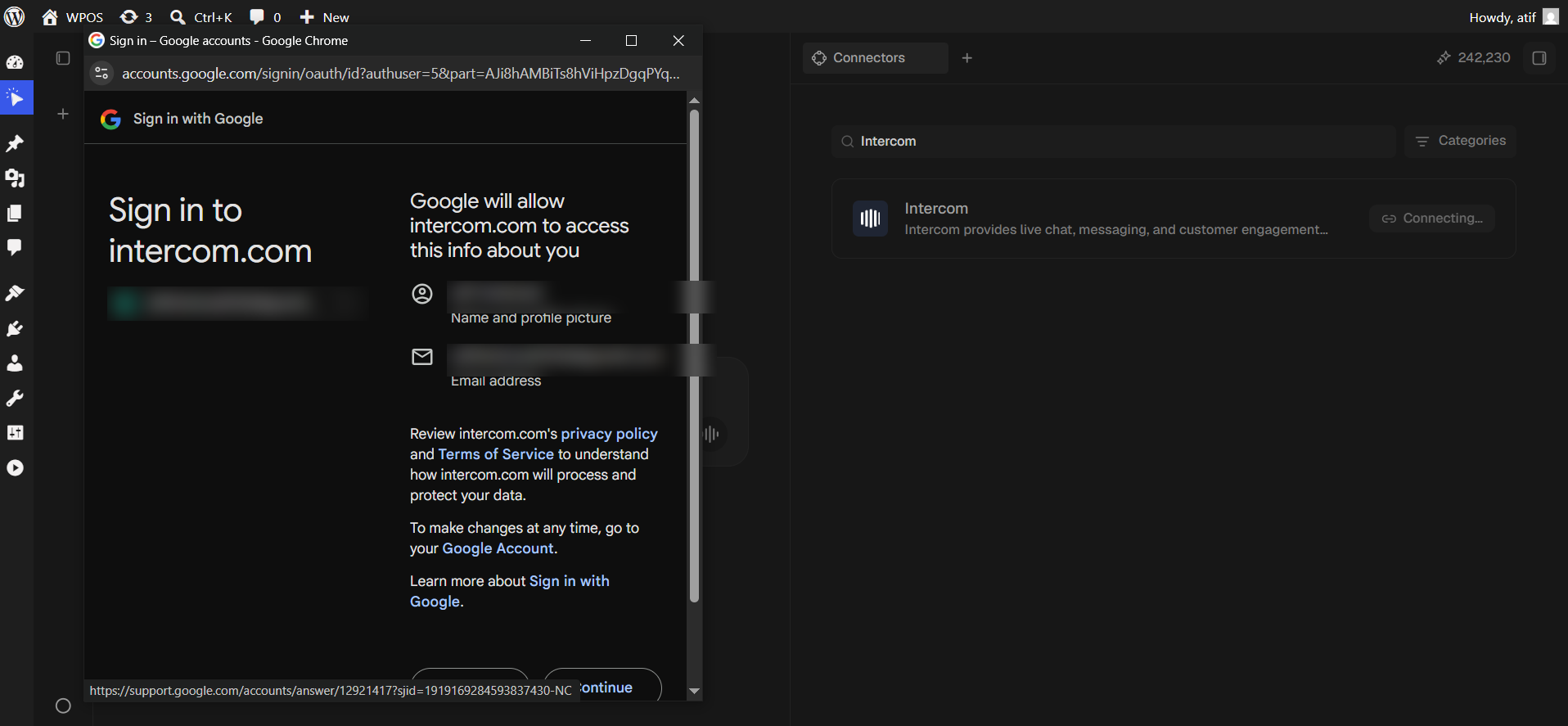Switch to the Connectors tab
The width and height of the screenshot is (1568, 726).
click(x=875, y=58)
